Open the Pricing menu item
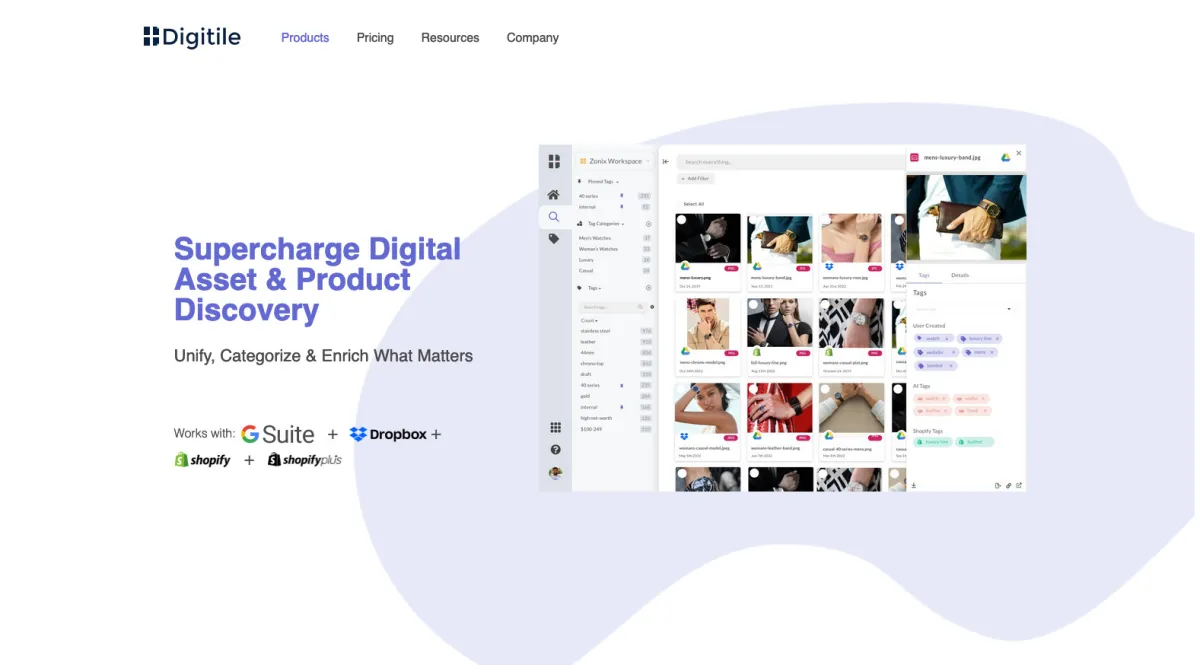Image resolution: width=1200 pixels, height=665 pixels. point(375,38)
